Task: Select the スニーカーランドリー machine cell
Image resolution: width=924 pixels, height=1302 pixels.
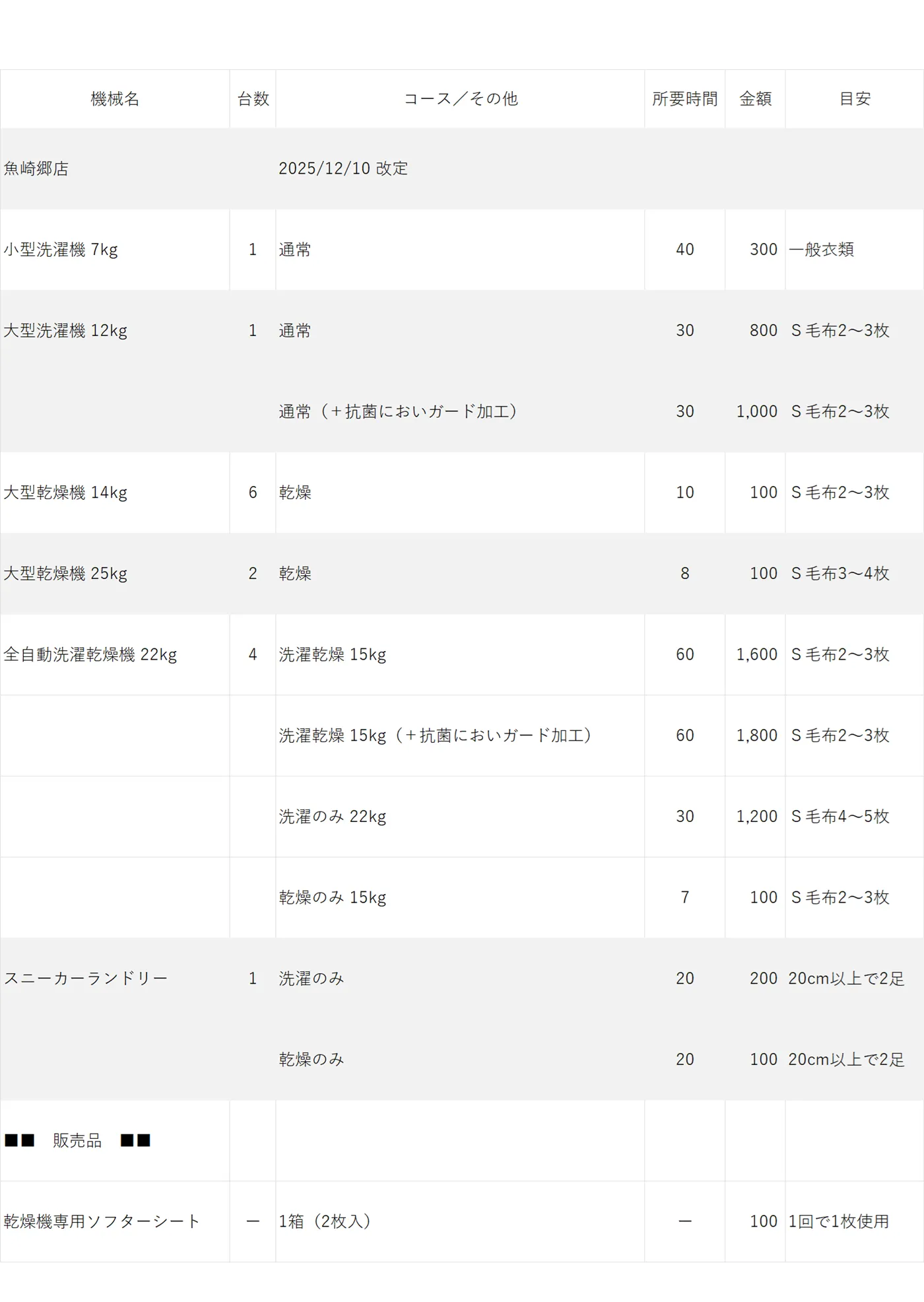Action: click(86, 978)
